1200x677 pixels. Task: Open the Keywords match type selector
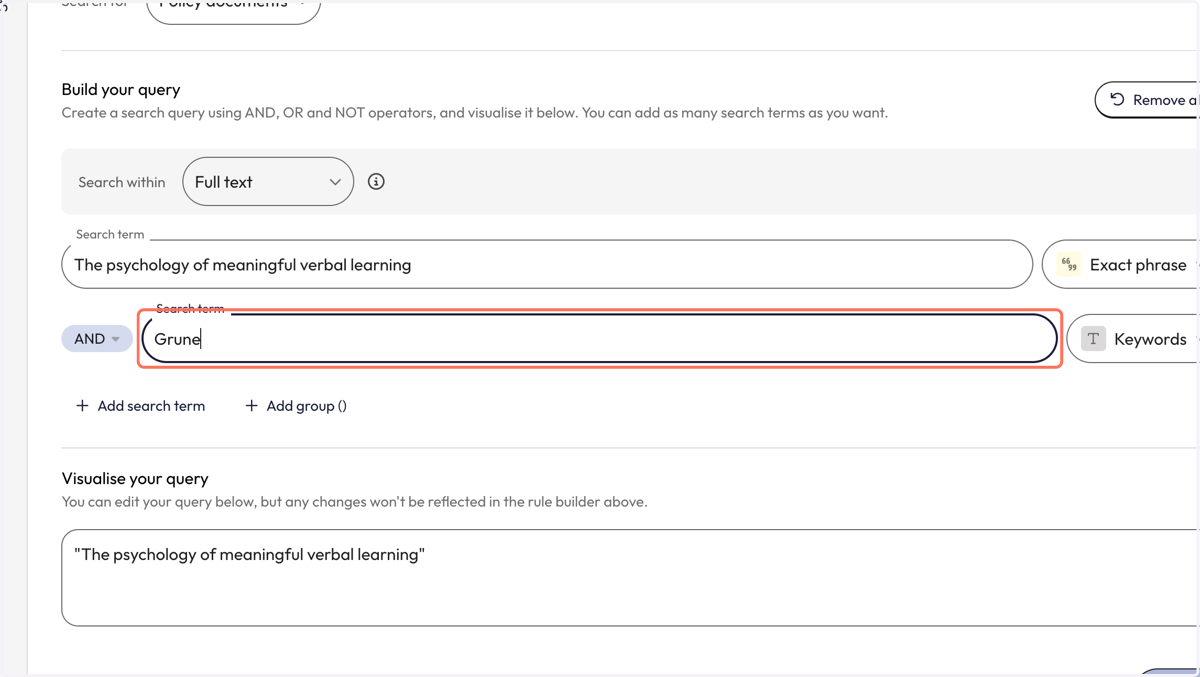click(x=1133, y=339)
